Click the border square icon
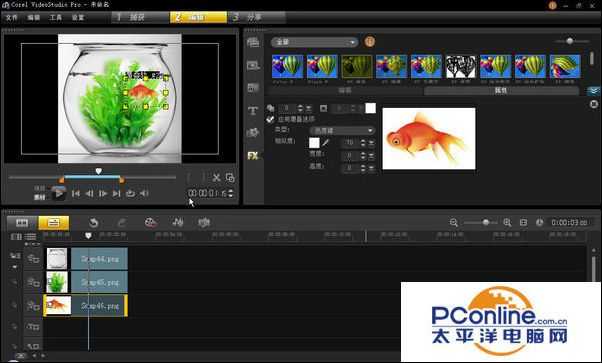Screen dimensions: 602x363 324,109
